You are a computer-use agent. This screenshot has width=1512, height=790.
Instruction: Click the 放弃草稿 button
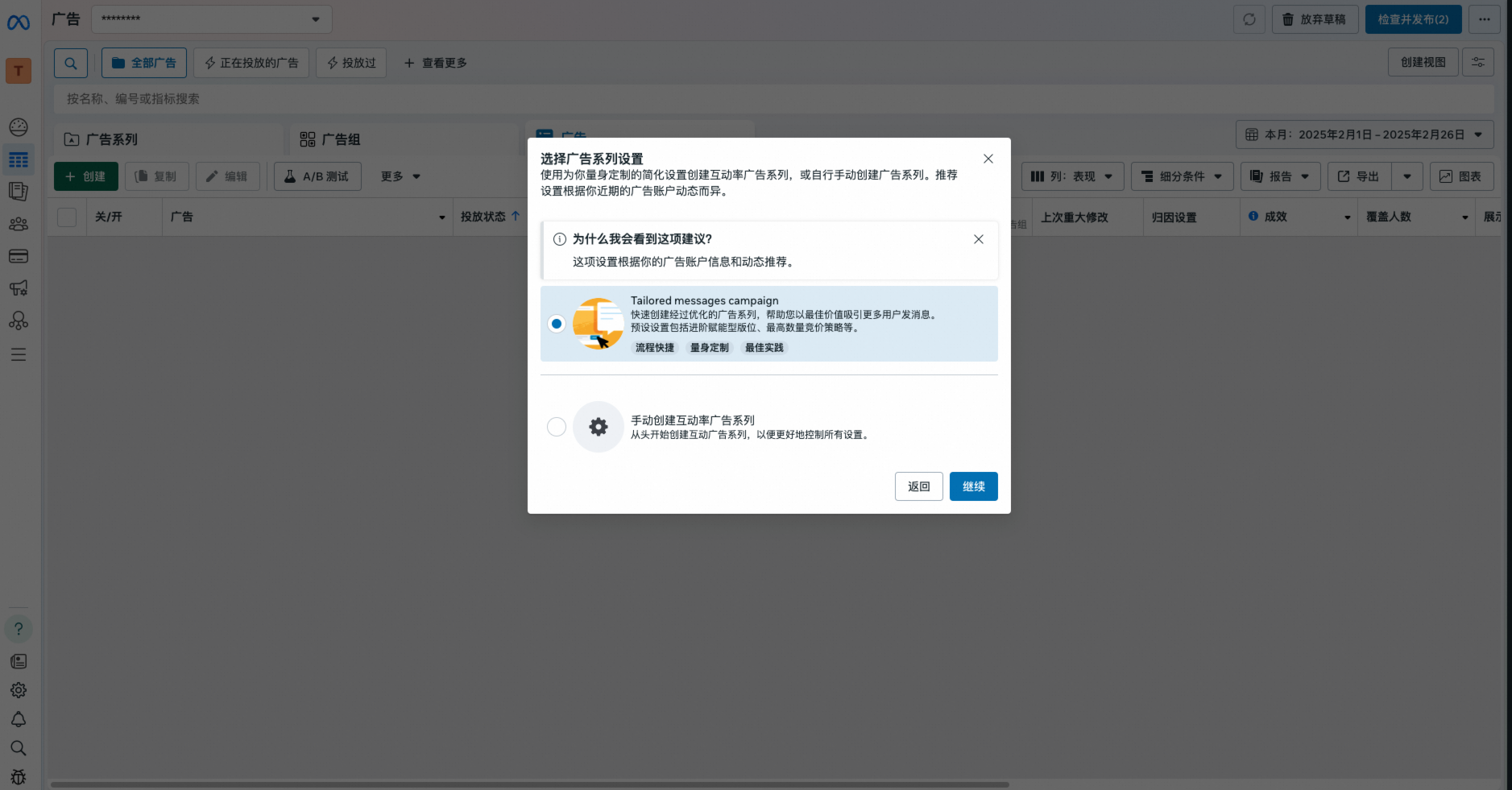click(1315, 19)
